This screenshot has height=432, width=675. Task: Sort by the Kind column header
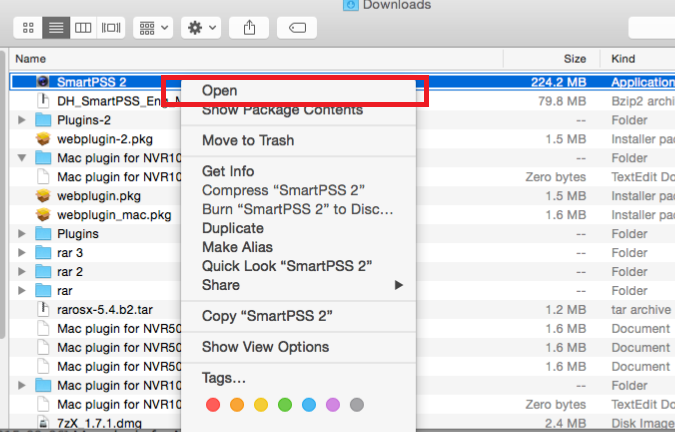pyautogui.click(x=638, y=59)
